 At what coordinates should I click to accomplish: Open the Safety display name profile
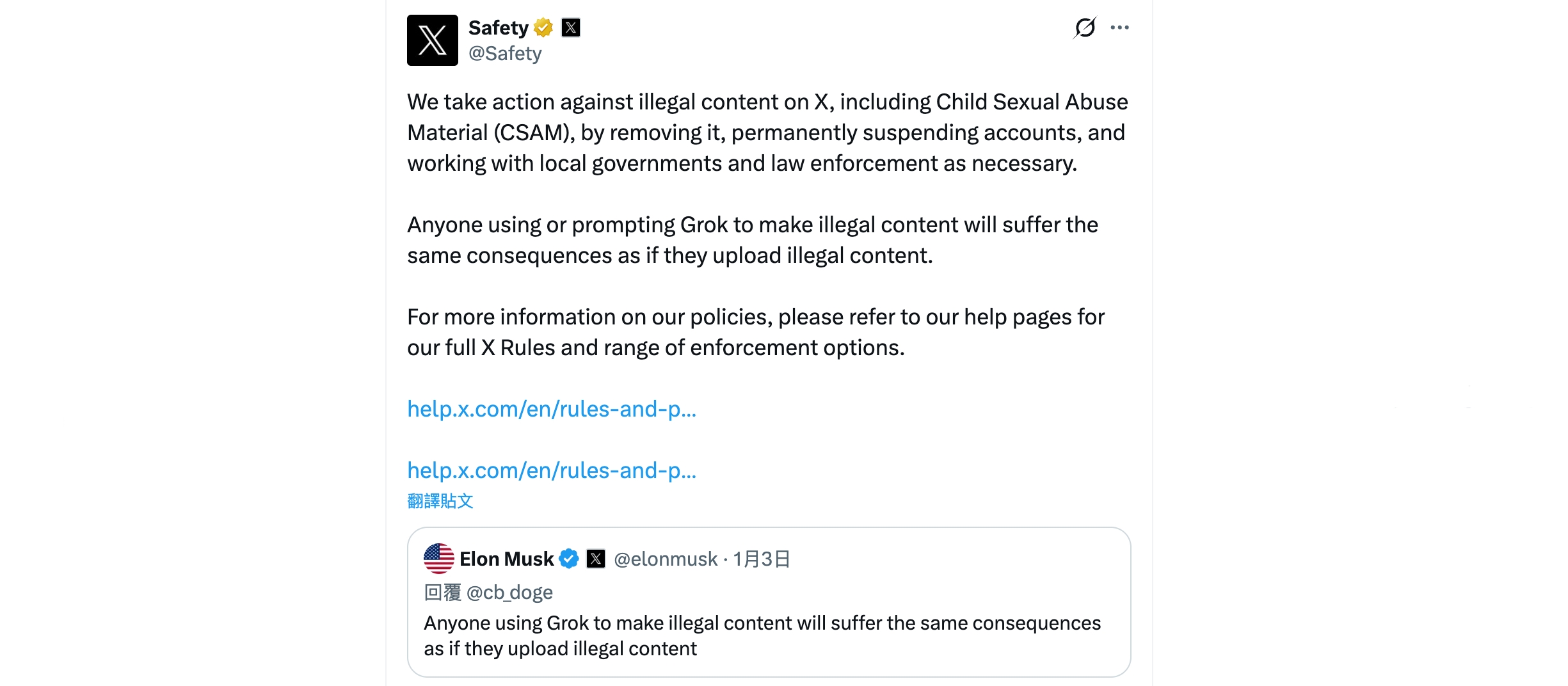(x=498, y=28)
